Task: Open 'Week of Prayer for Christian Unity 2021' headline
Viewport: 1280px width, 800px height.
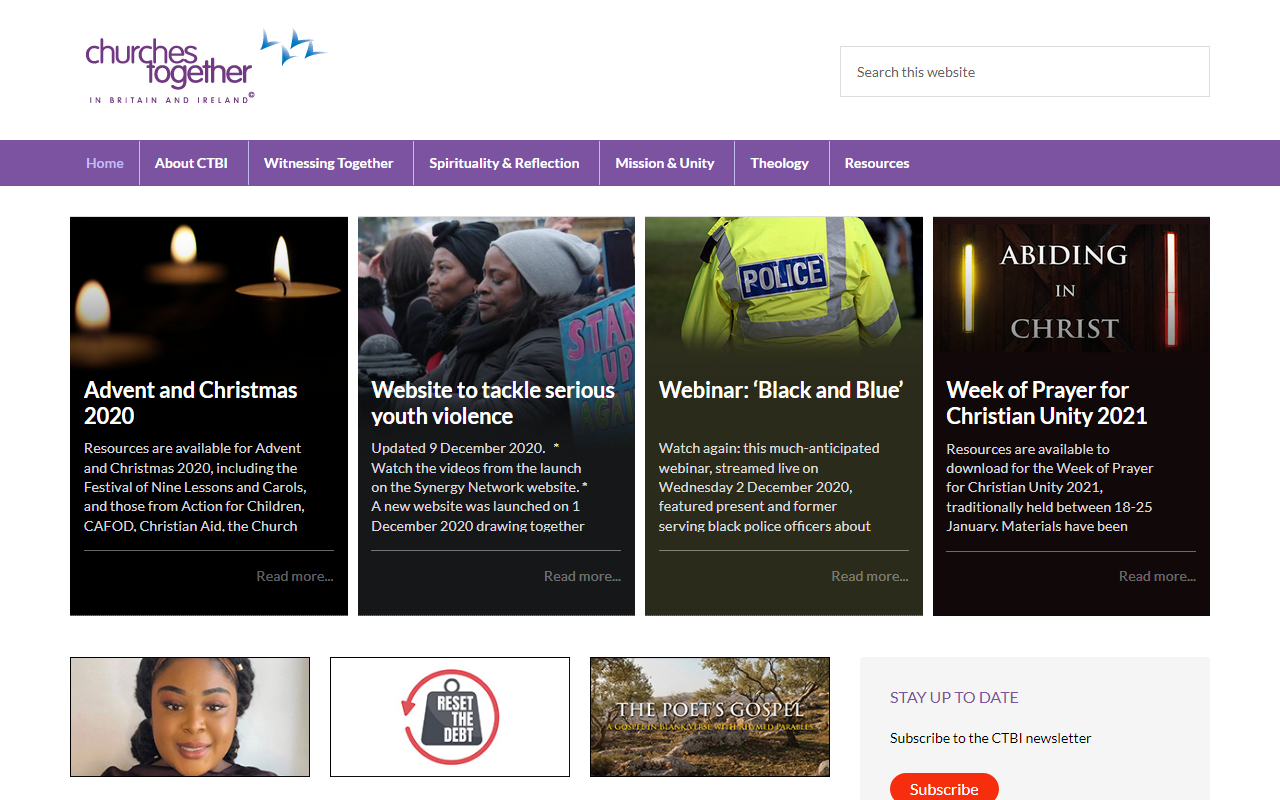Action: (1047, 403)
